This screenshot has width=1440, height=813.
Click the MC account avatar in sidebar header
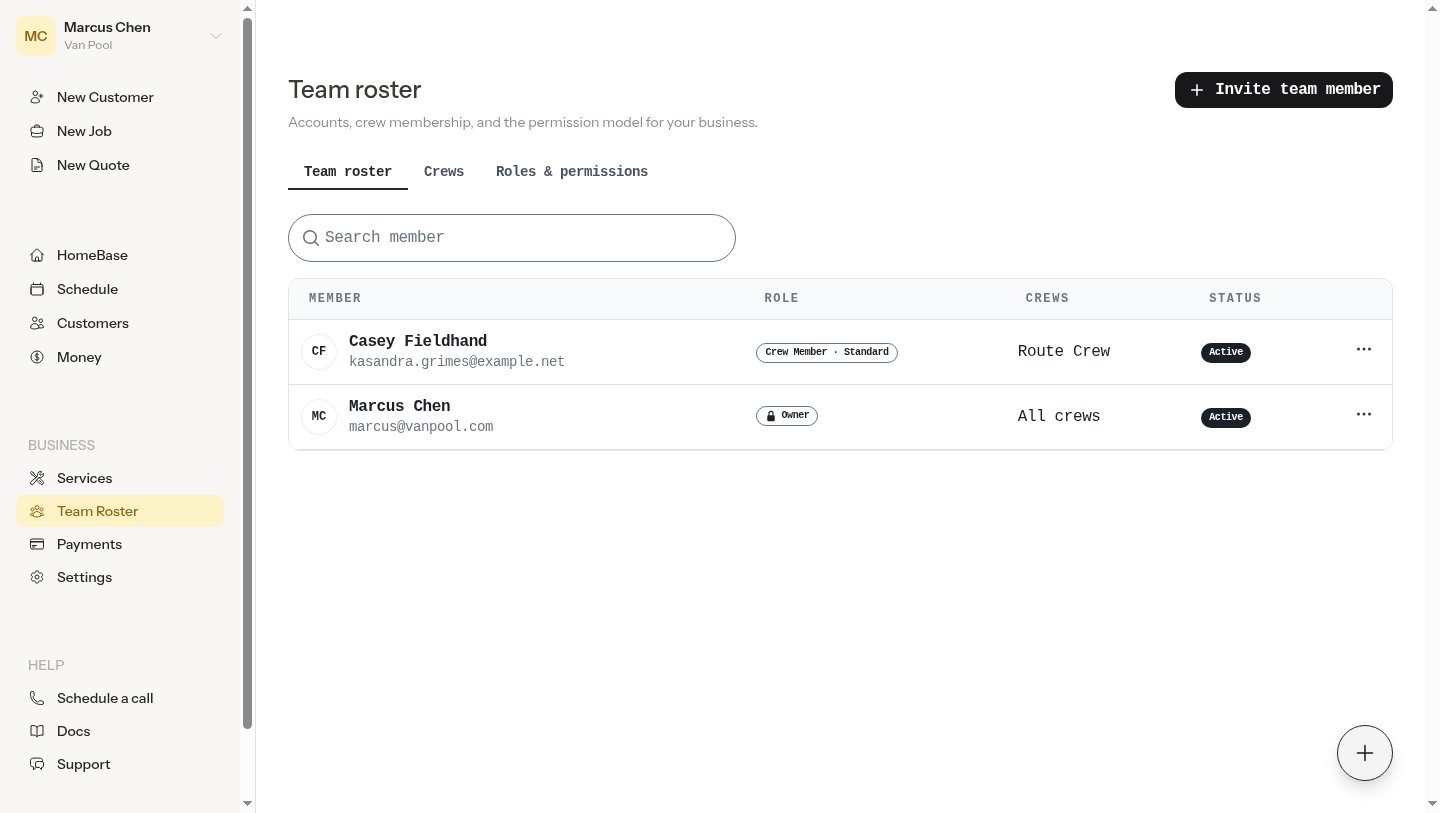36,36
